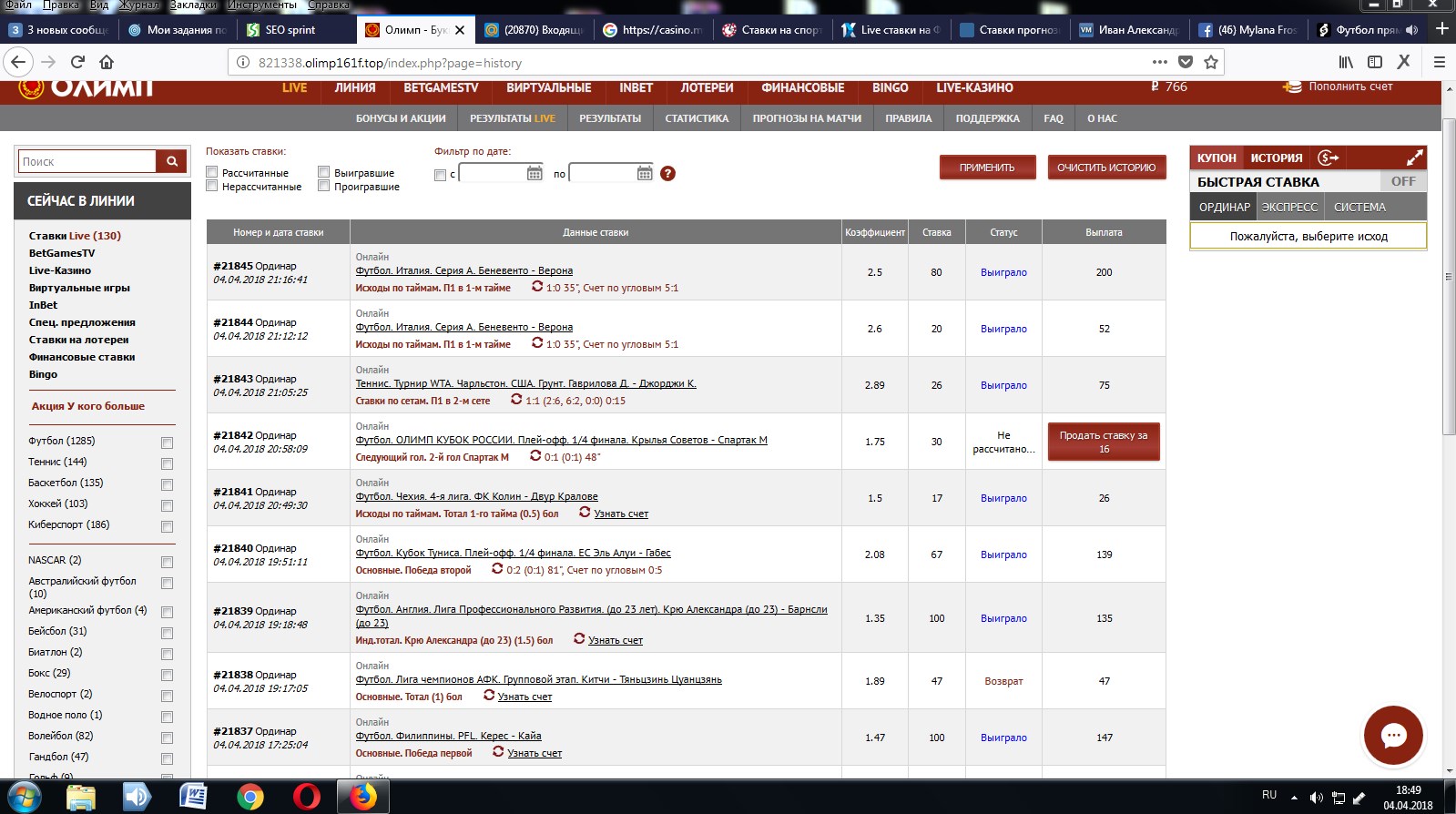Open the Беневенто - Верона match link for bet #21845
The image size is (1456, 814).
tap(463, 270)
